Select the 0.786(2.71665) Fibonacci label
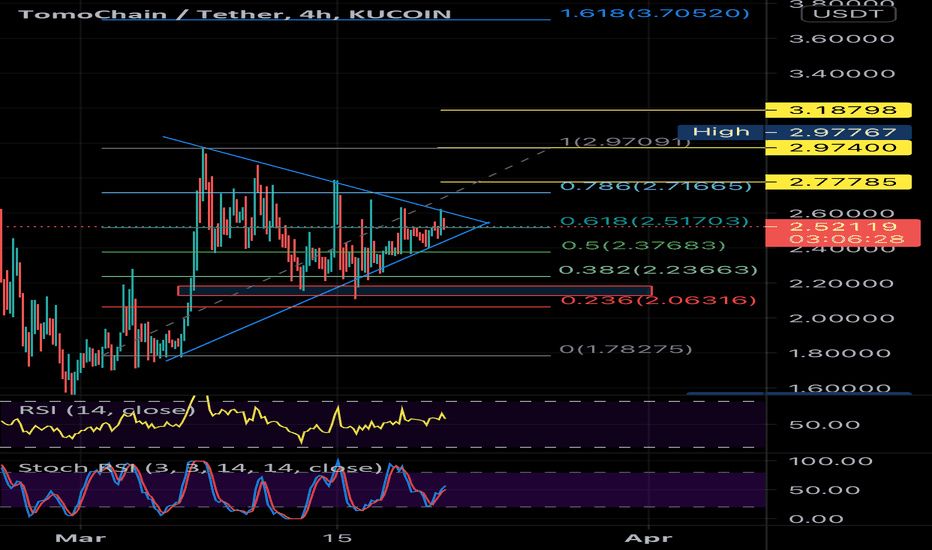Image resolution: width=932 pixels, height=550 pixels. tap(656, 186)
